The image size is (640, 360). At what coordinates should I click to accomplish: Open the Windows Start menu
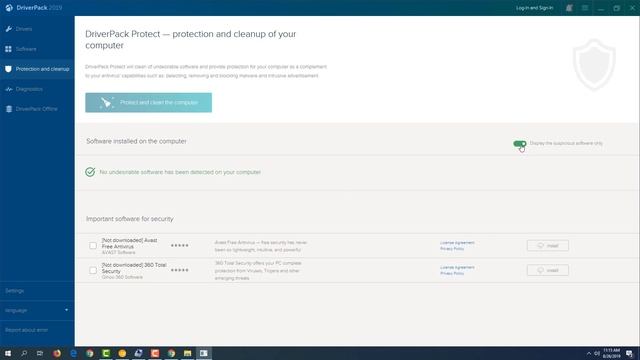[x=8, y=353]
